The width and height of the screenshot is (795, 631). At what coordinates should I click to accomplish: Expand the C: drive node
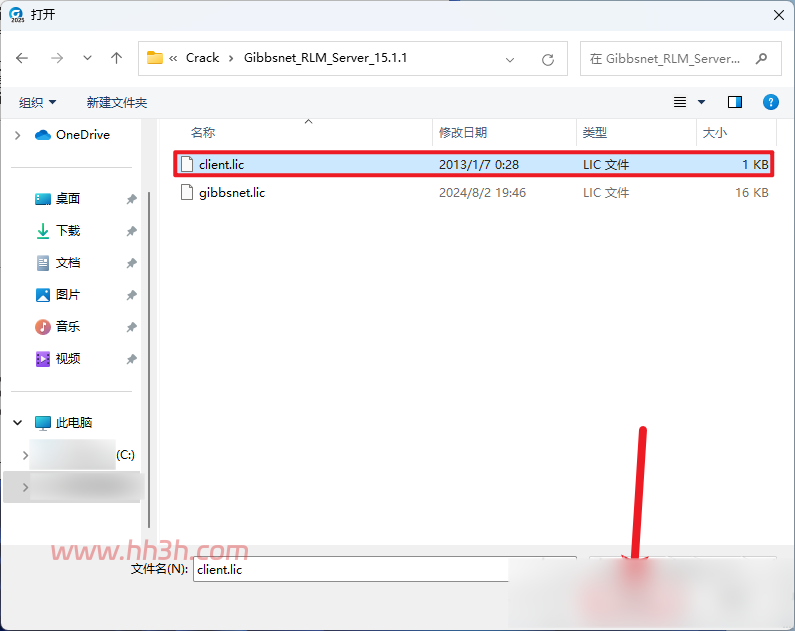point(25,455)
